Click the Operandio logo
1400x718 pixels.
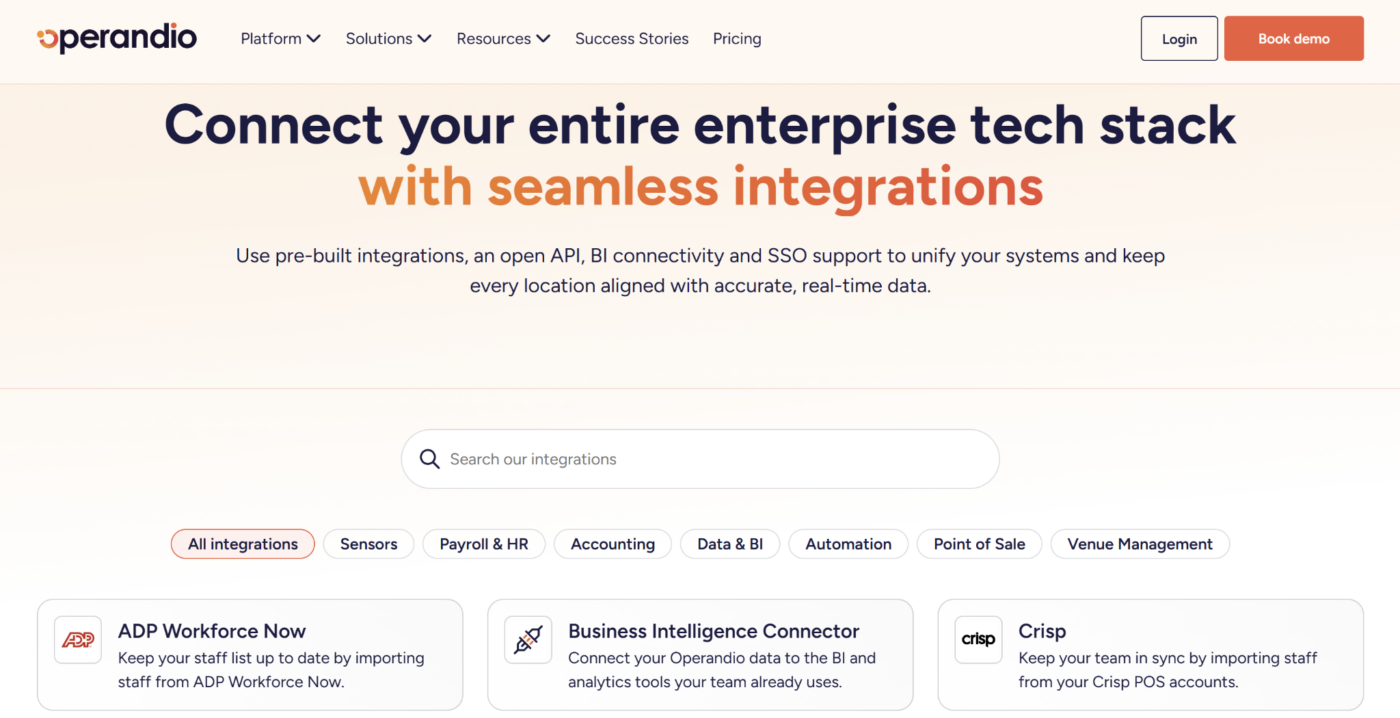pyautogui.click(x=117, y=38)
